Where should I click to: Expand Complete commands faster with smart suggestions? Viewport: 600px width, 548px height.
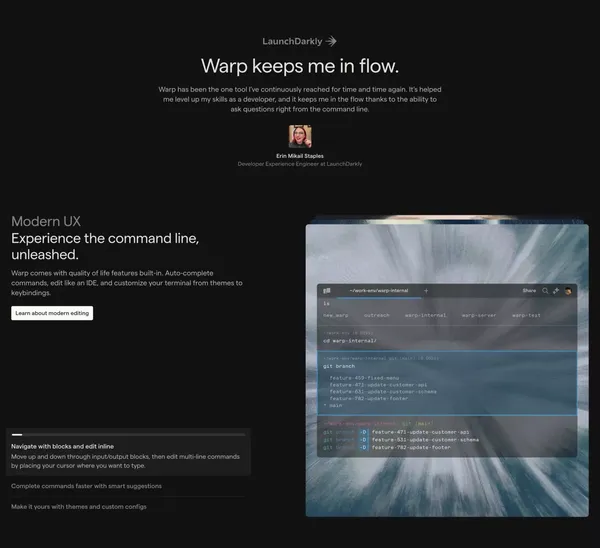click(x=86, y=486)
